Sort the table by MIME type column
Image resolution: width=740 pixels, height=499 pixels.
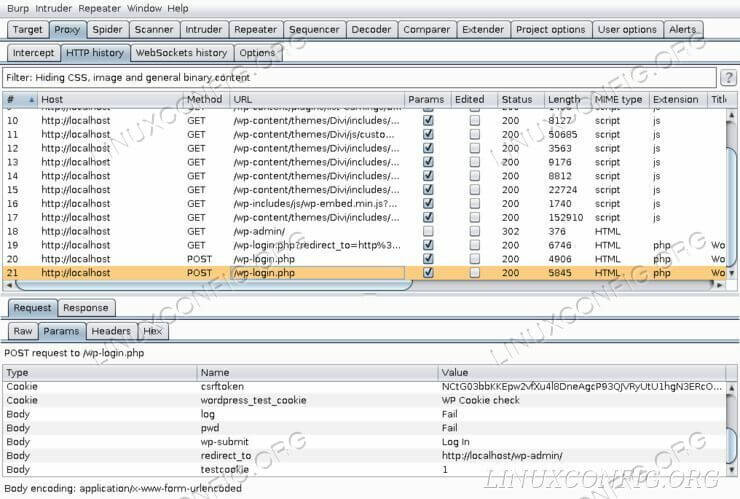[620, 100]
